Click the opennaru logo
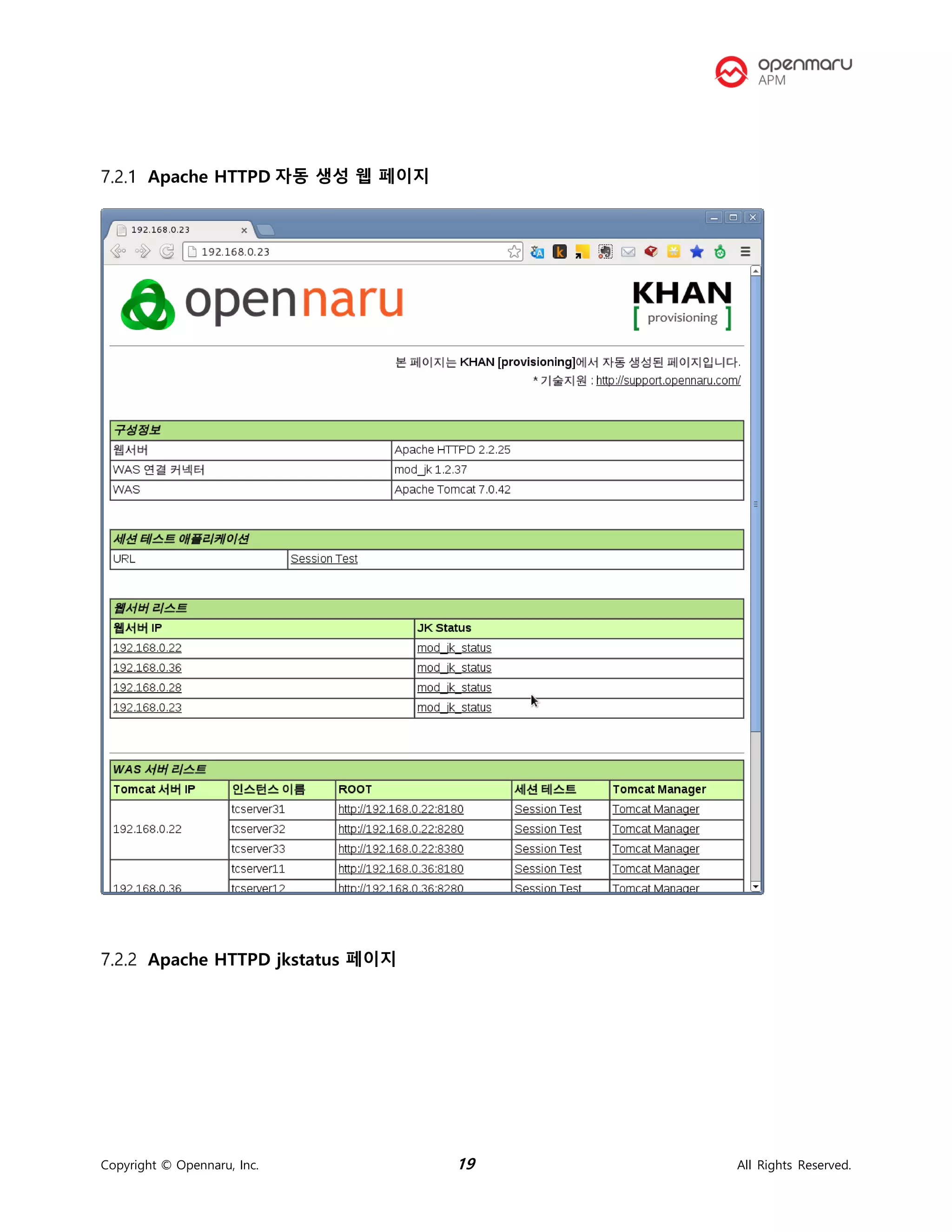 point(262,304)
